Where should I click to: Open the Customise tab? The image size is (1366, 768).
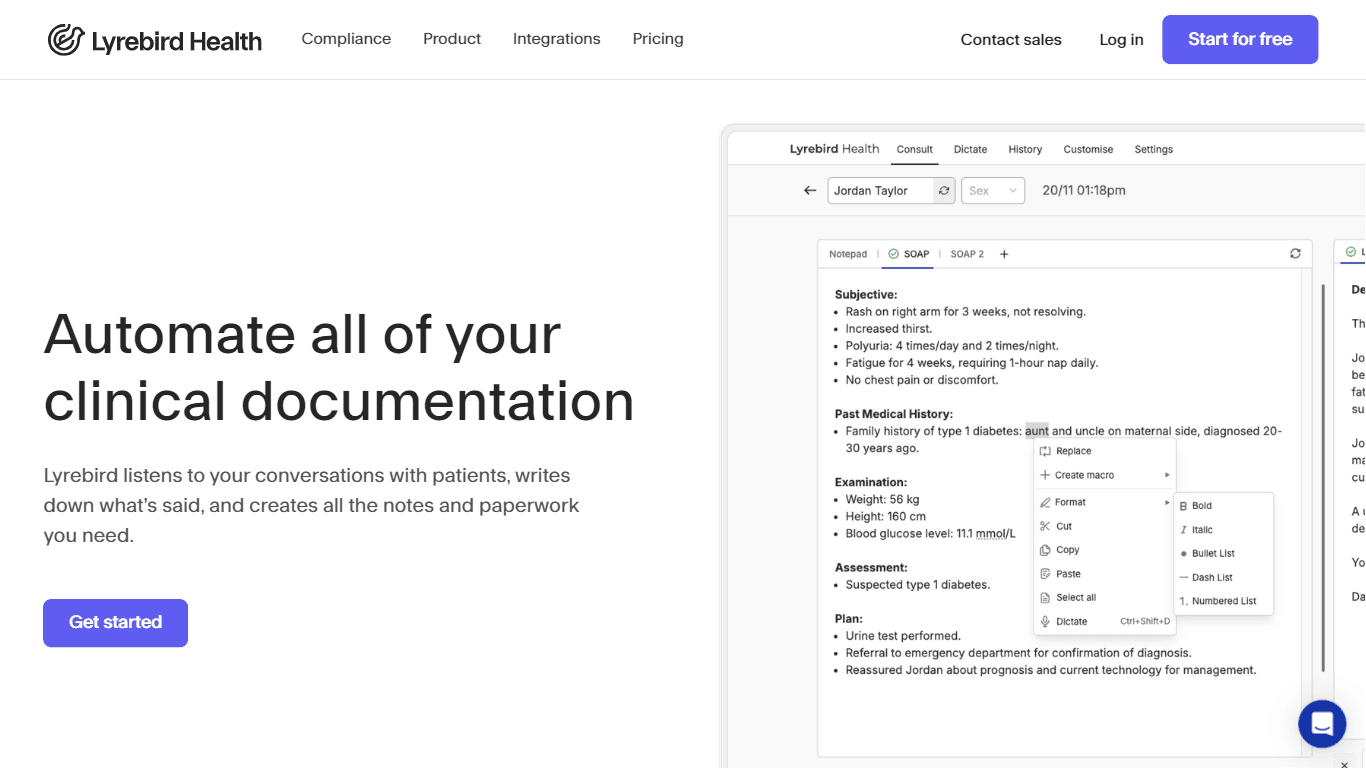coord(1088,149)
